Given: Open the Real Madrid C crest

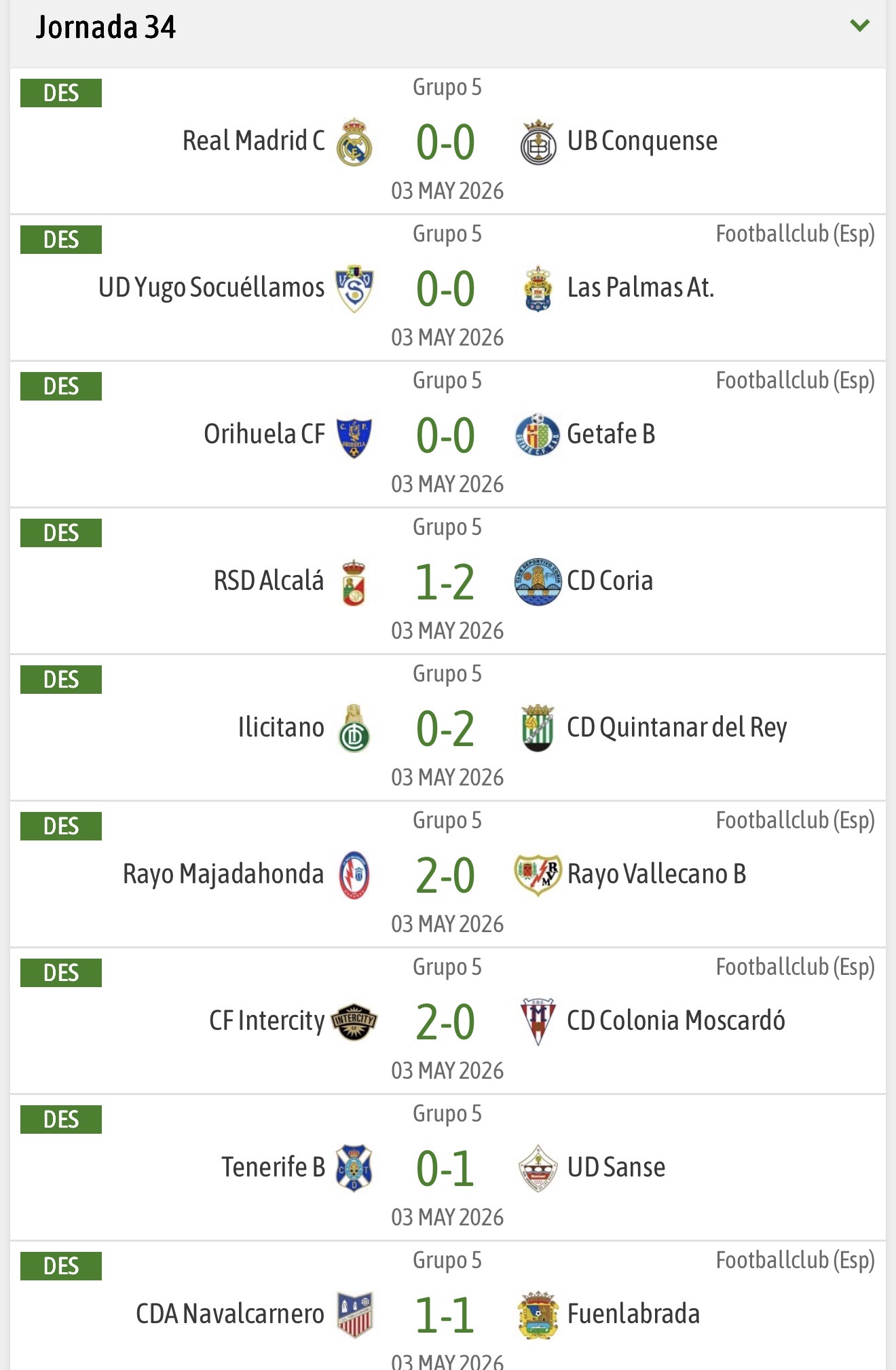Looking at the screenshot, I should pyautogui.click(x=354, y=142).
